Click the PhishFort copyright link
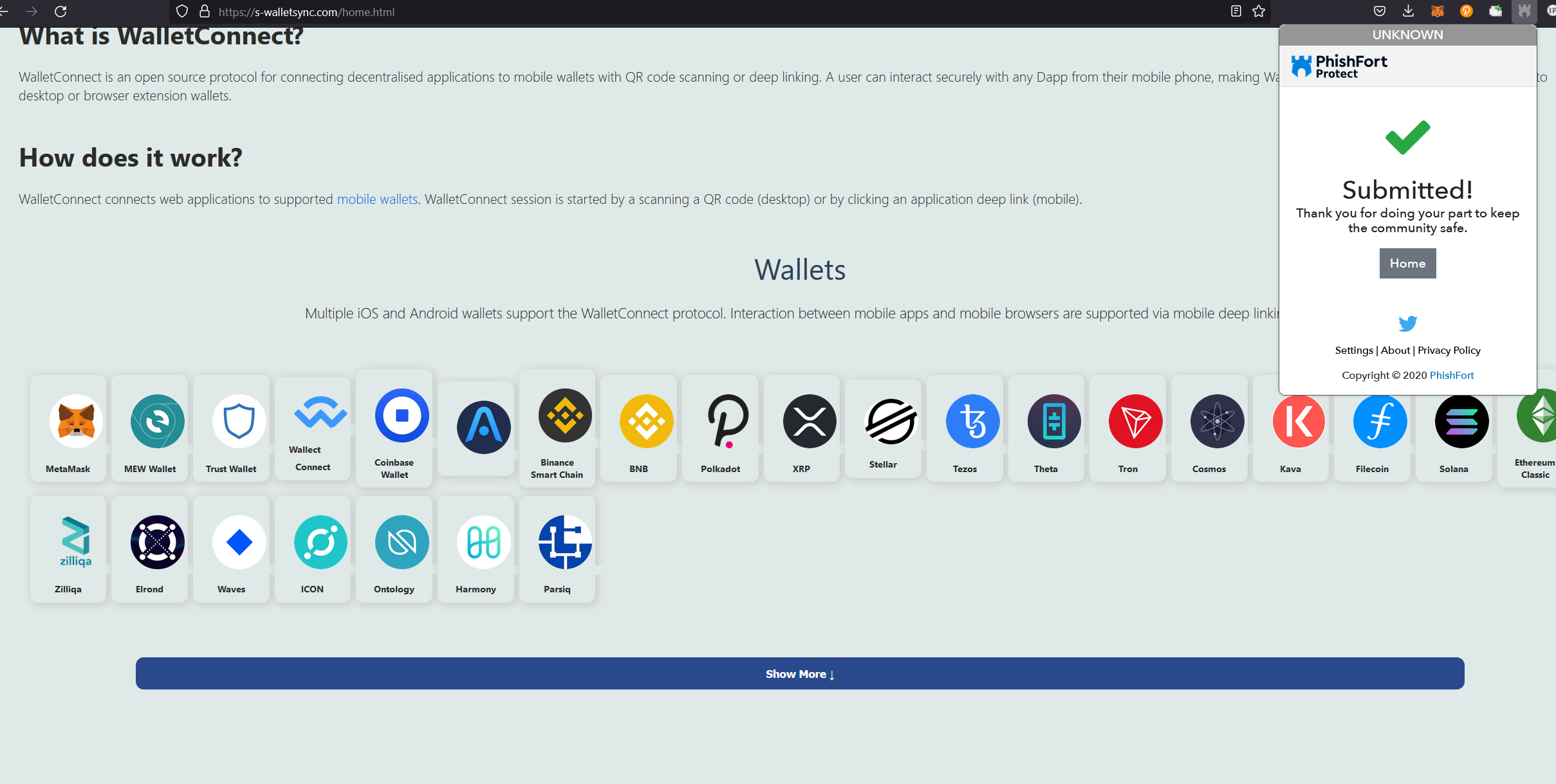This screenshot has height=784, width=1556. (x=1451, y=375)
